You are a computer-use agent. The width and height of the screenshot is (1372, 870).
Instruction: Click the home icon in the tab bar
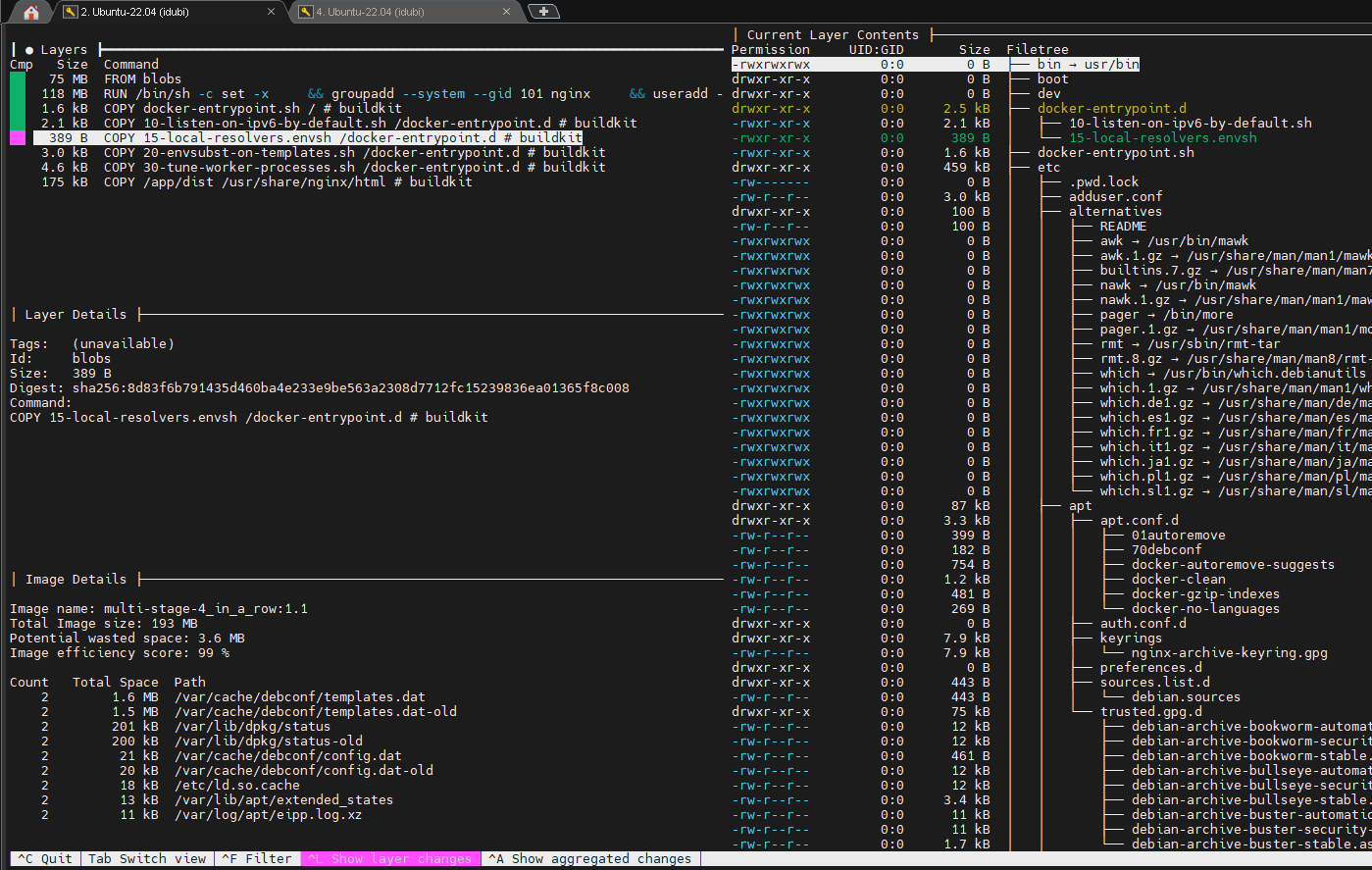click(x=31, y=12)
